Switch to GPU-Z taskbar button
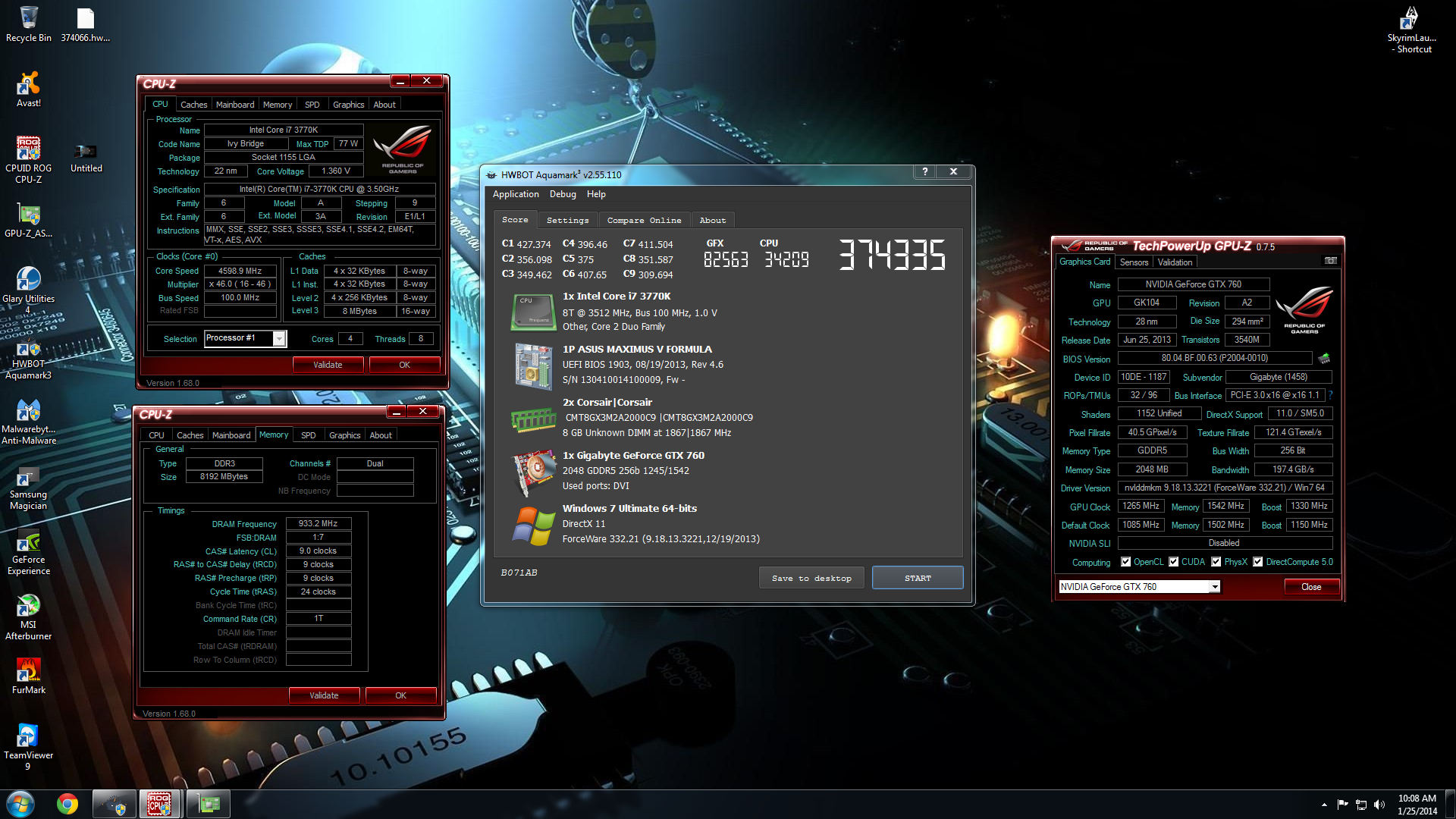 coord(207,804)
